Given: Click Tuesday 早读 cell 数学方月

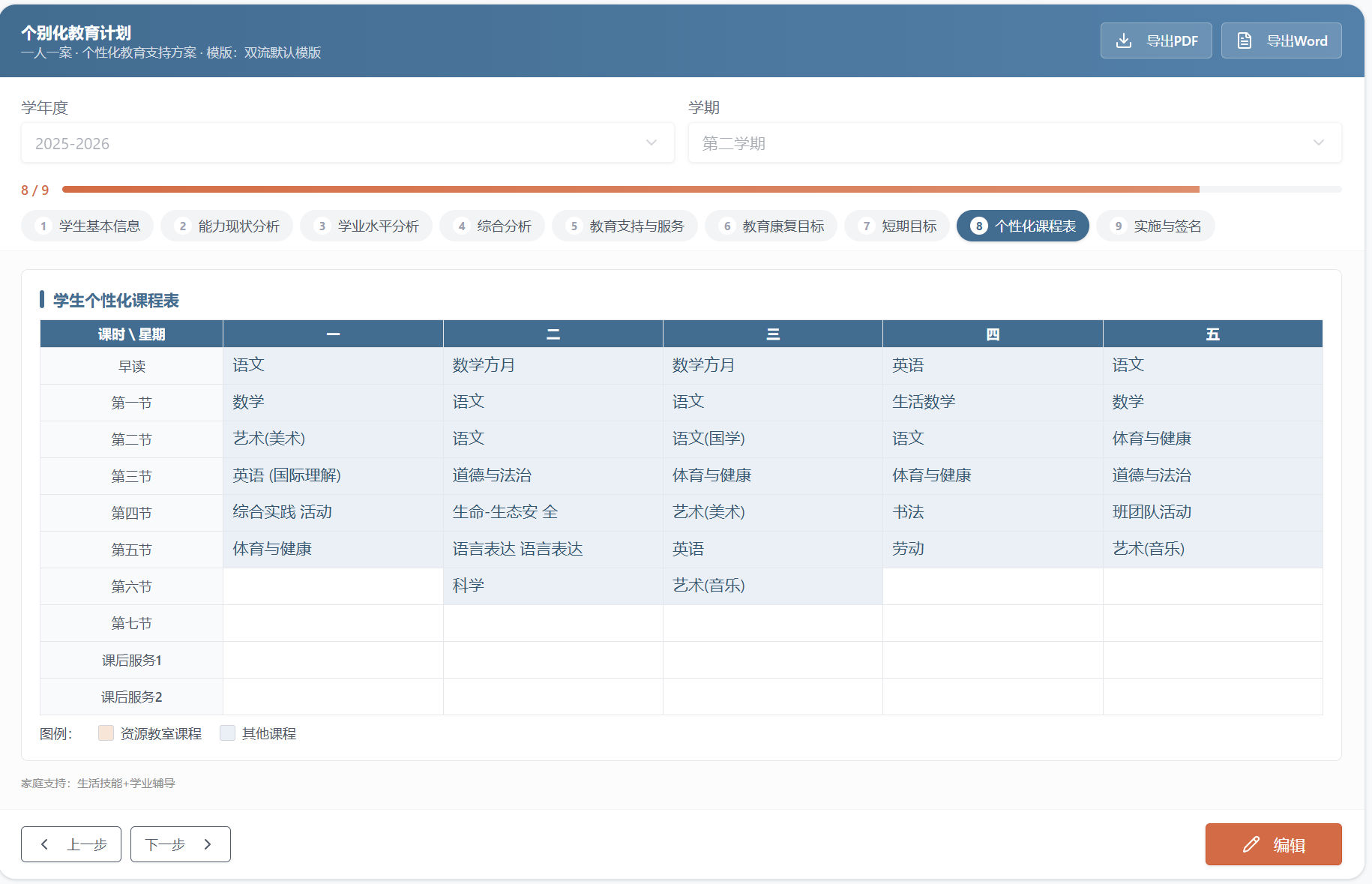Looking at the screenshot, I should 553,366.
